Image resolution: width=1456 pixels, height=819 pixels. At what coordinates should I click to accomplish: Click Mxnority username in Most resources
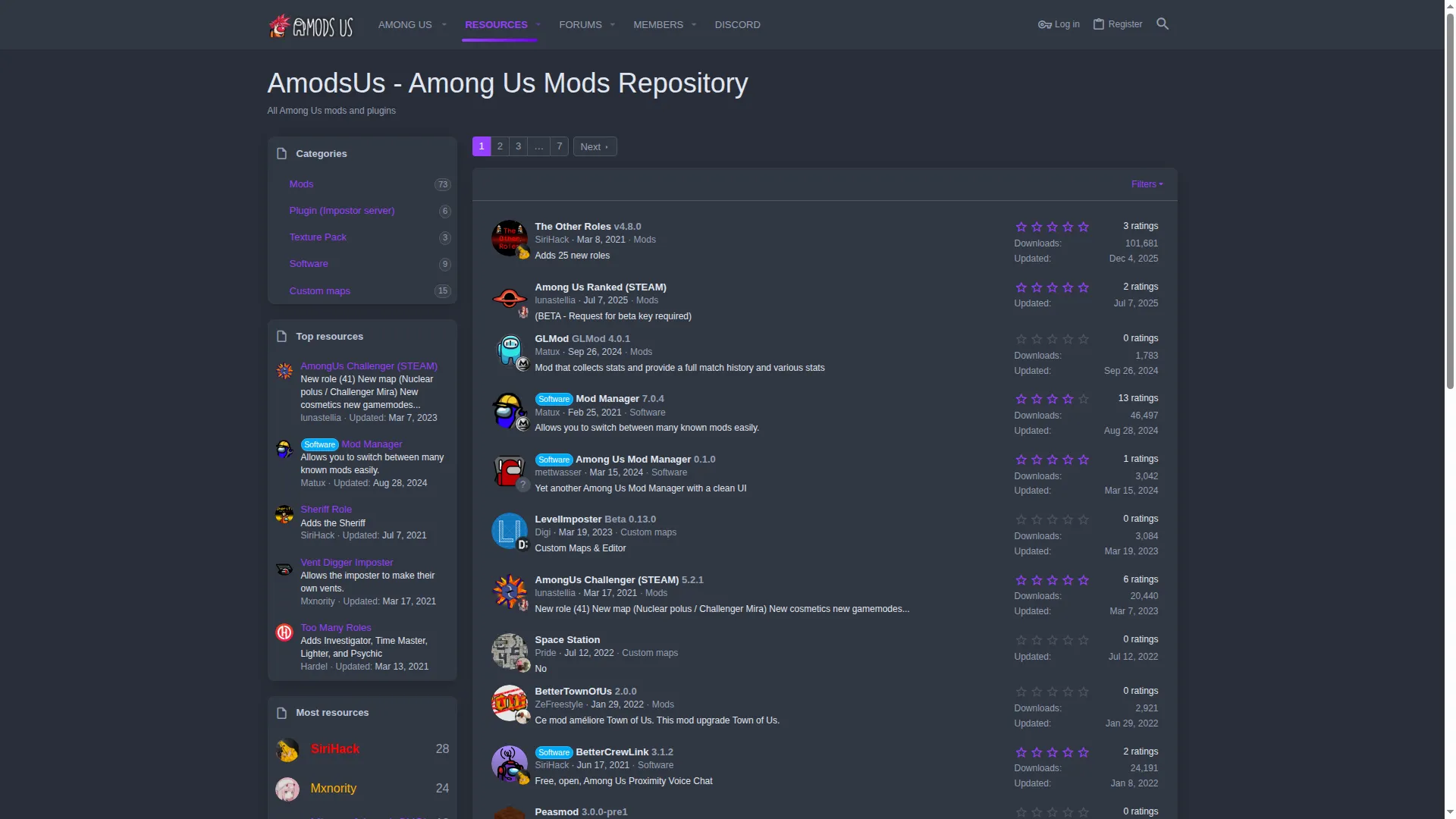click(334, 789)
